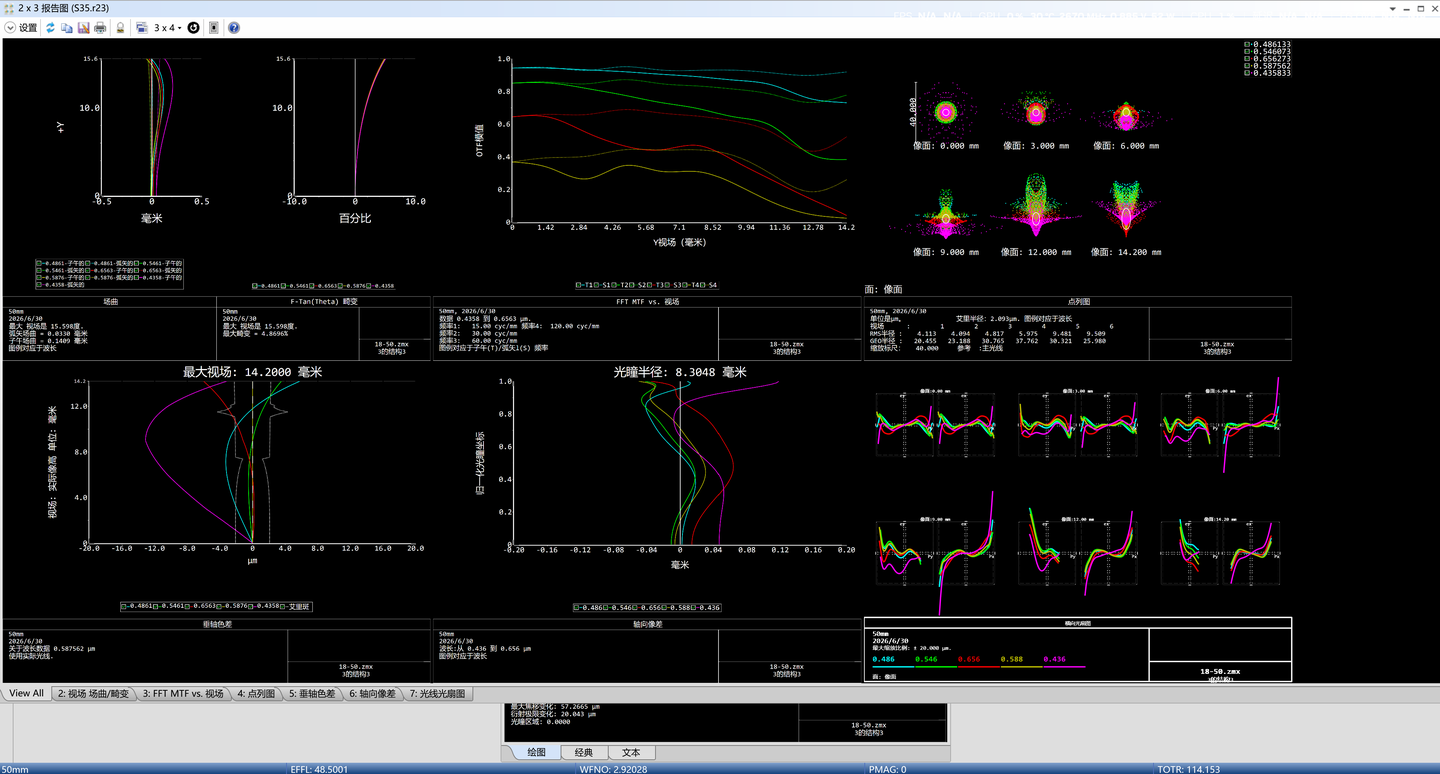Click the printer icon
The width and height of the screenshot is (1440, 774).
(x=100, y=28)
